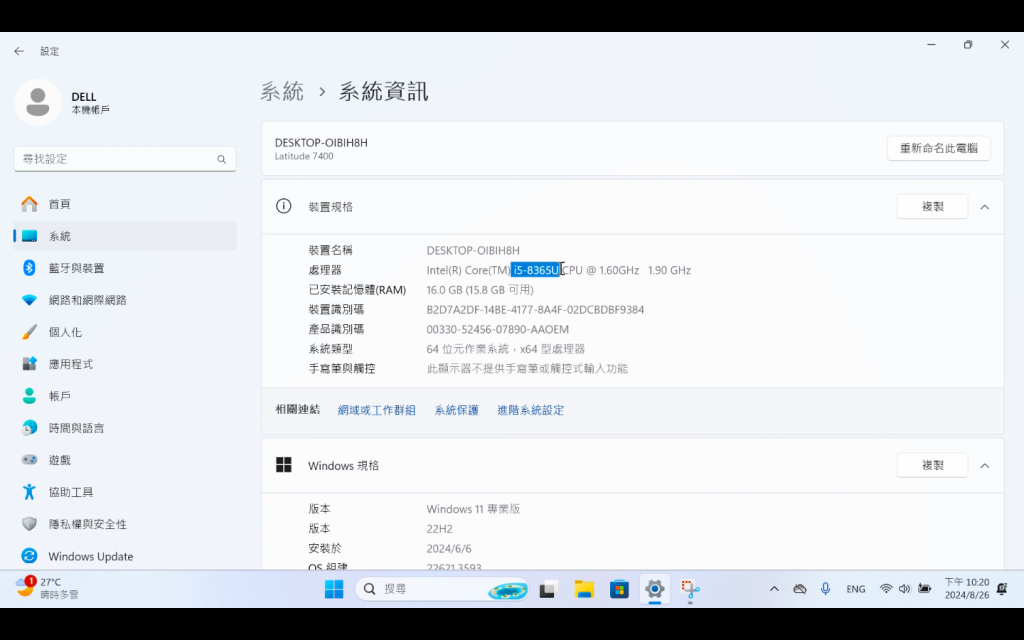
Task: Open Snipping Tool from taskbar
Action: (690, 589)
